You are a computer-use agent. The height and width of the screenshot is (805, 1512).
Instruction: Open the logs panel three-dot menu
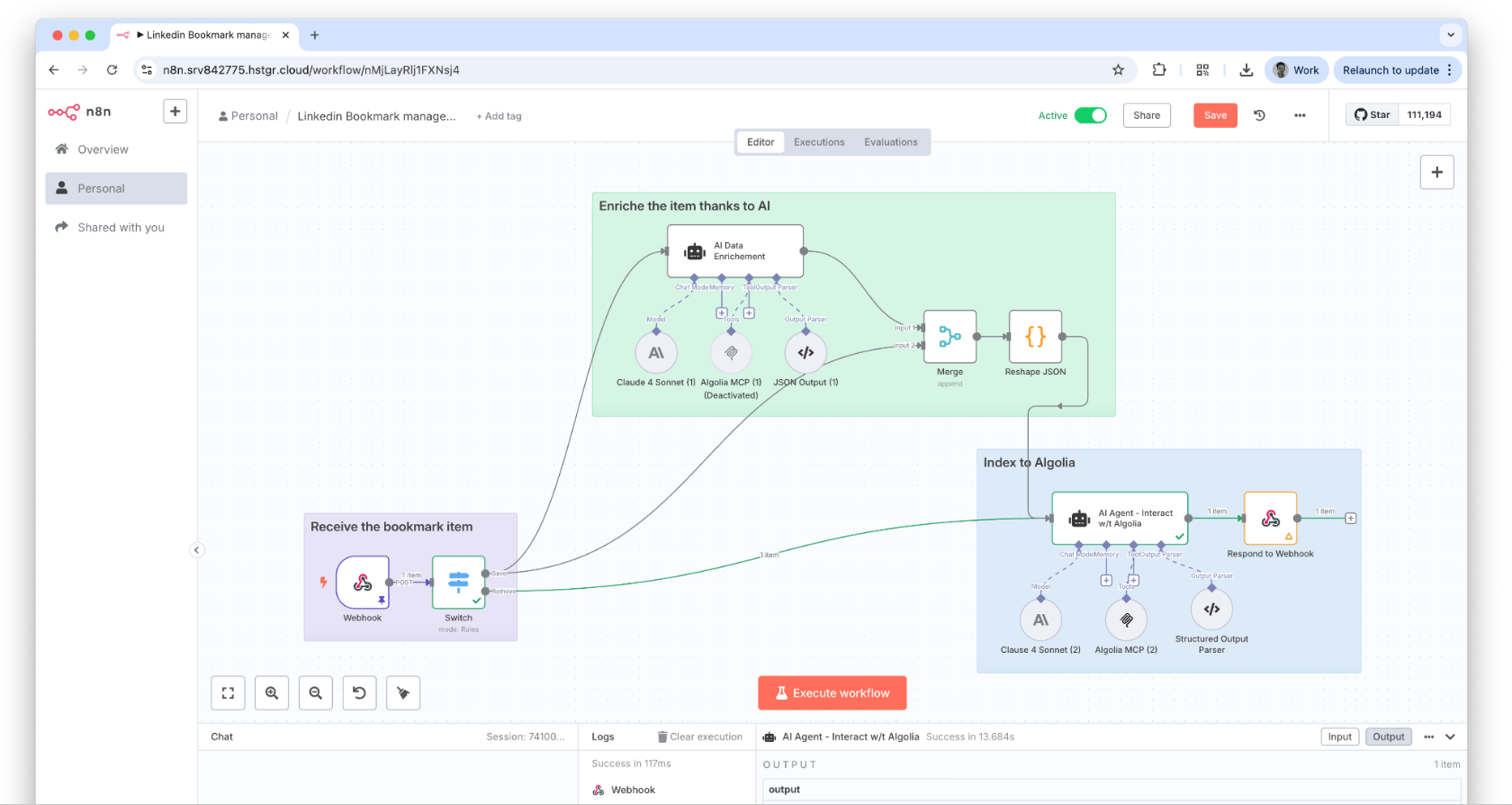point(1429,737)
